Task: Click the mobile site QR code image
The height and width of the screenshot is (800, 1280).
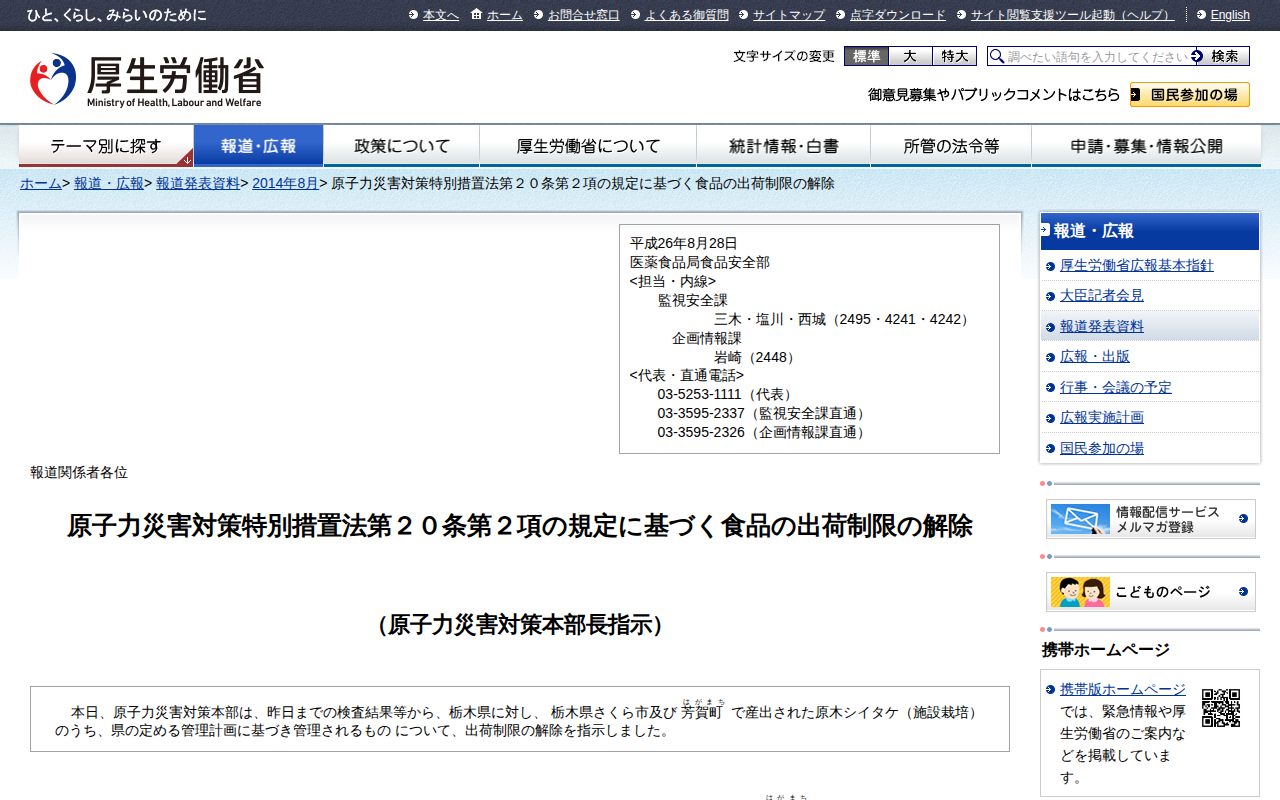Action: (1221, 707)
